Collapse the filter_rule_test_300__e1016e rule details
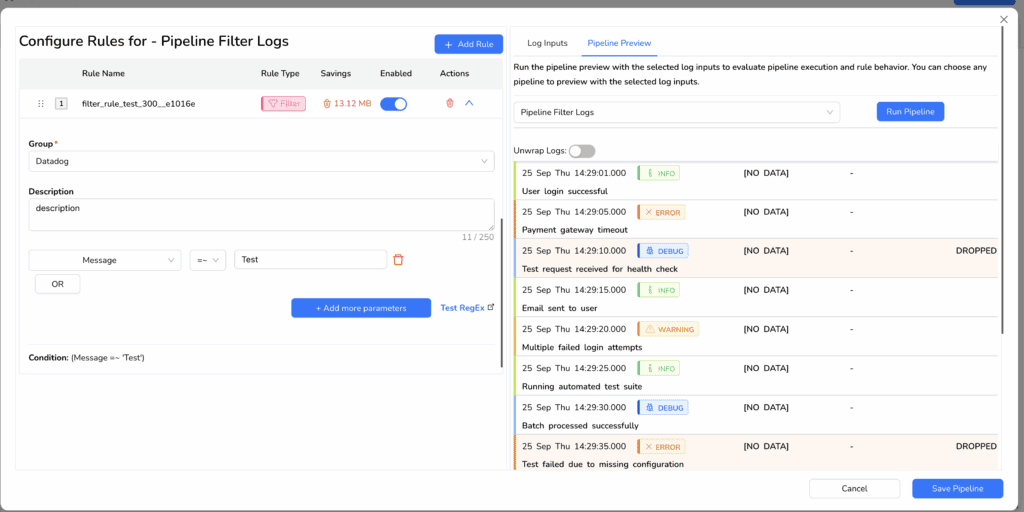The image size is (1024, 512). [469, 103]
